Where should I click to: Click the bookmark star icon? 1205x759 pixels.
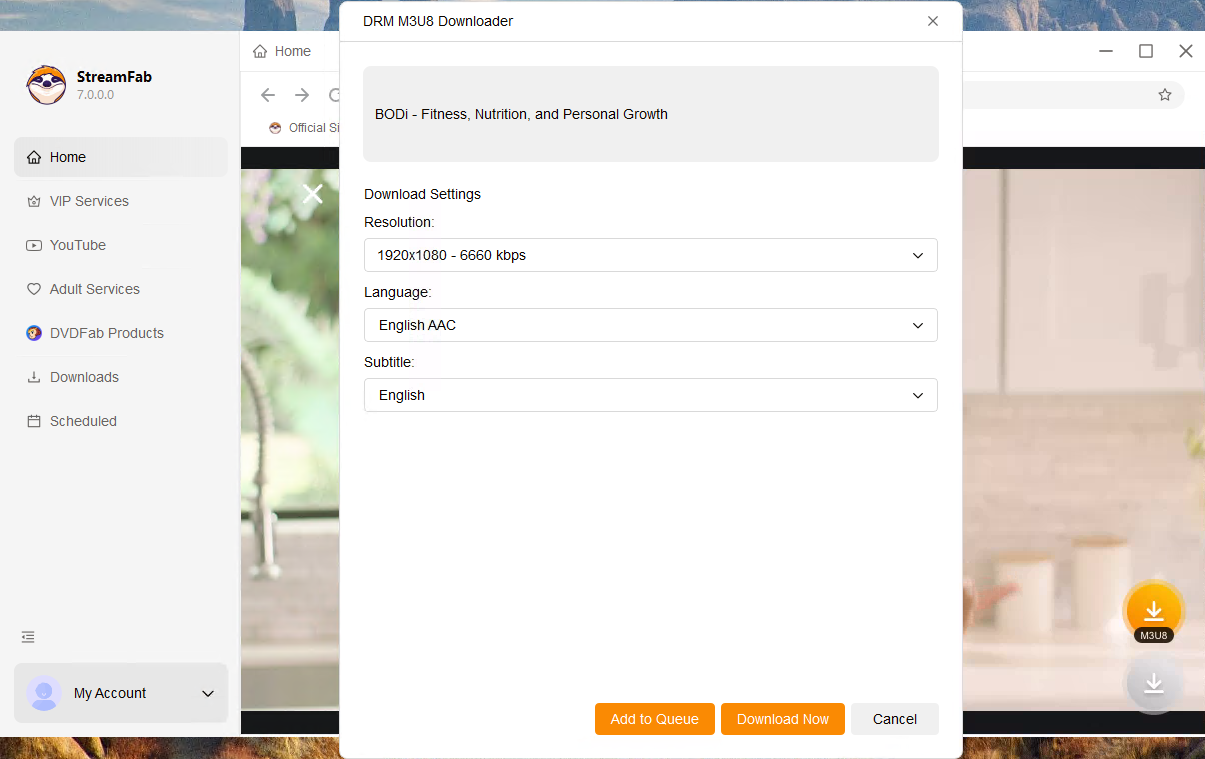[1164, 95]
